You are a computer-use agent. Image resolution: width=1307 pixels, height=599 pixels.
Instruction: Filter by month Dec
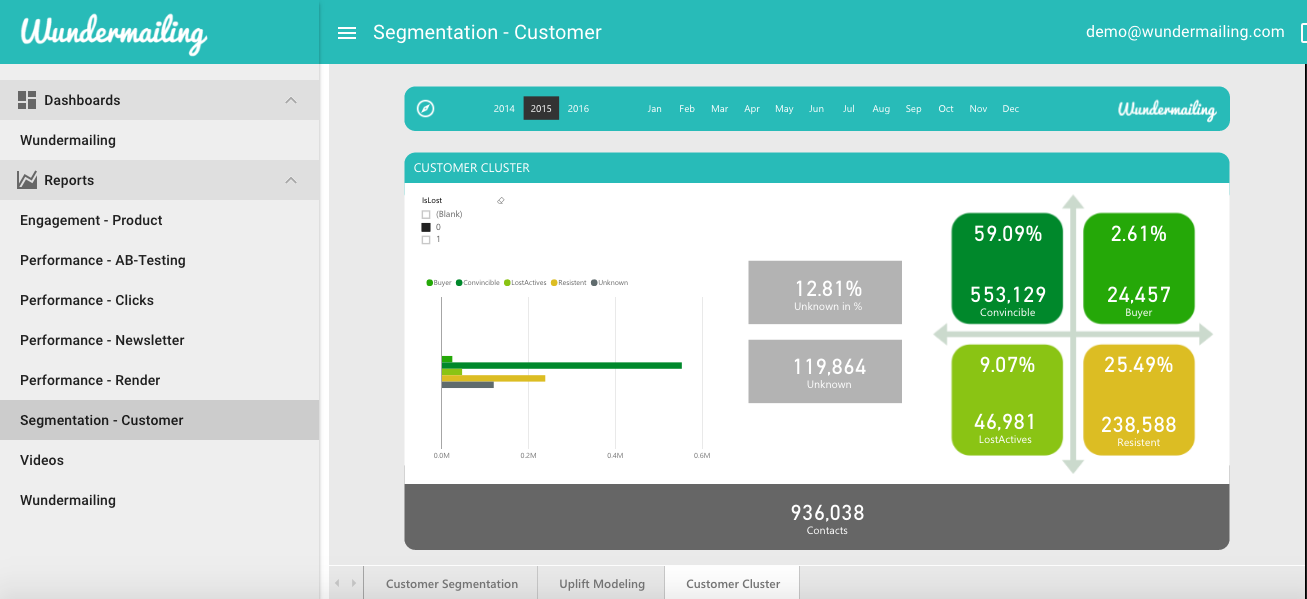(1011, 109)
